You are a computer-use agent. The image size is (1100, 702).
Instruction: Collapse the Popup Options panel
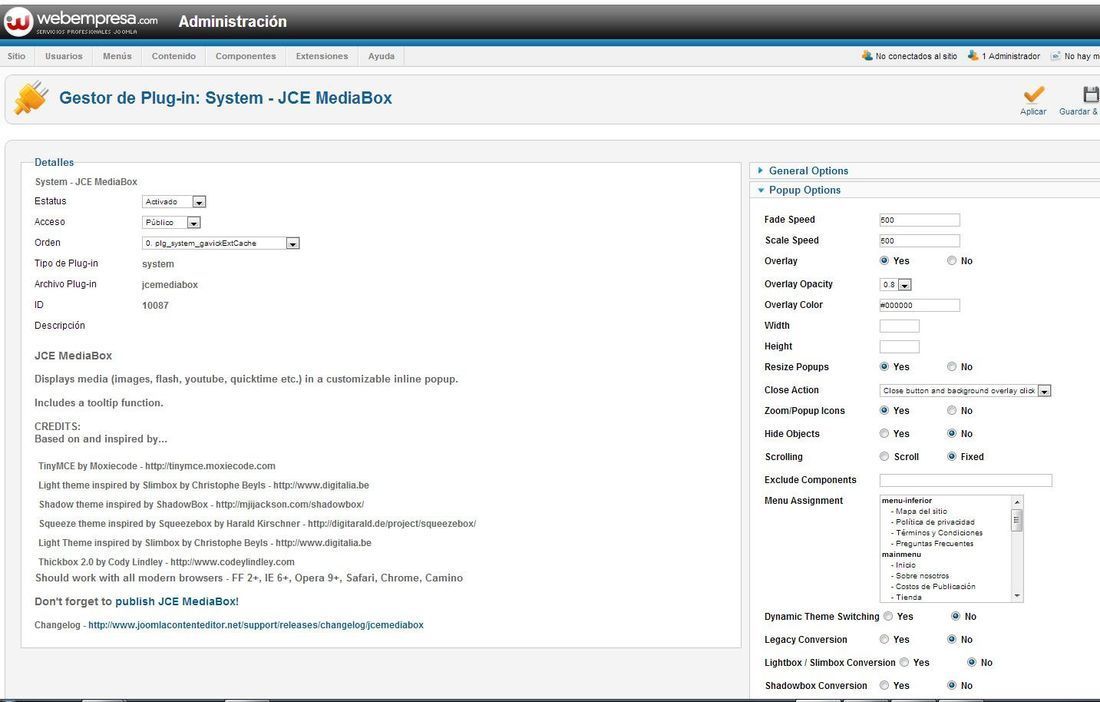pyautogui.click(x=804, y=190)
